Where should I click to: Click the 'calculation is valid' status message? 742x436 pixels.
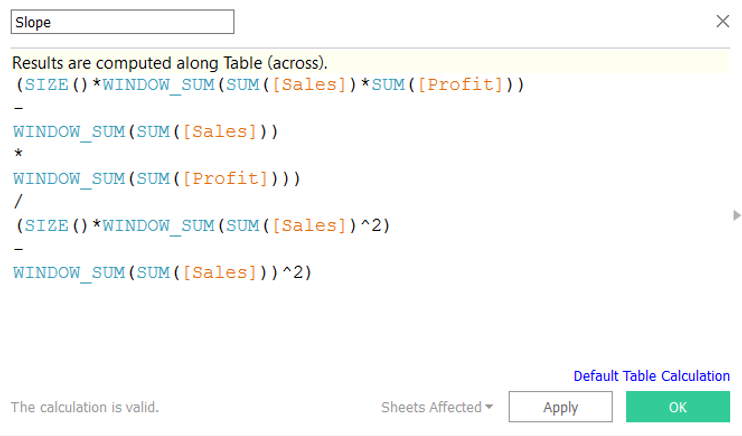85,407
